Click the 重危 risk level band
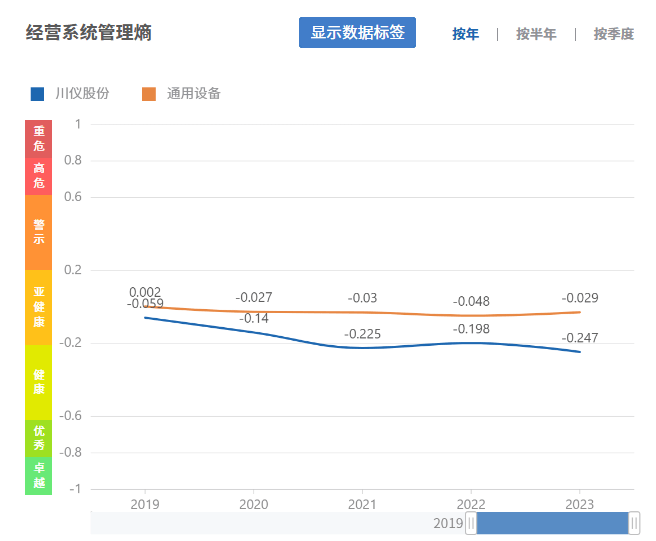 coord(38,138)
